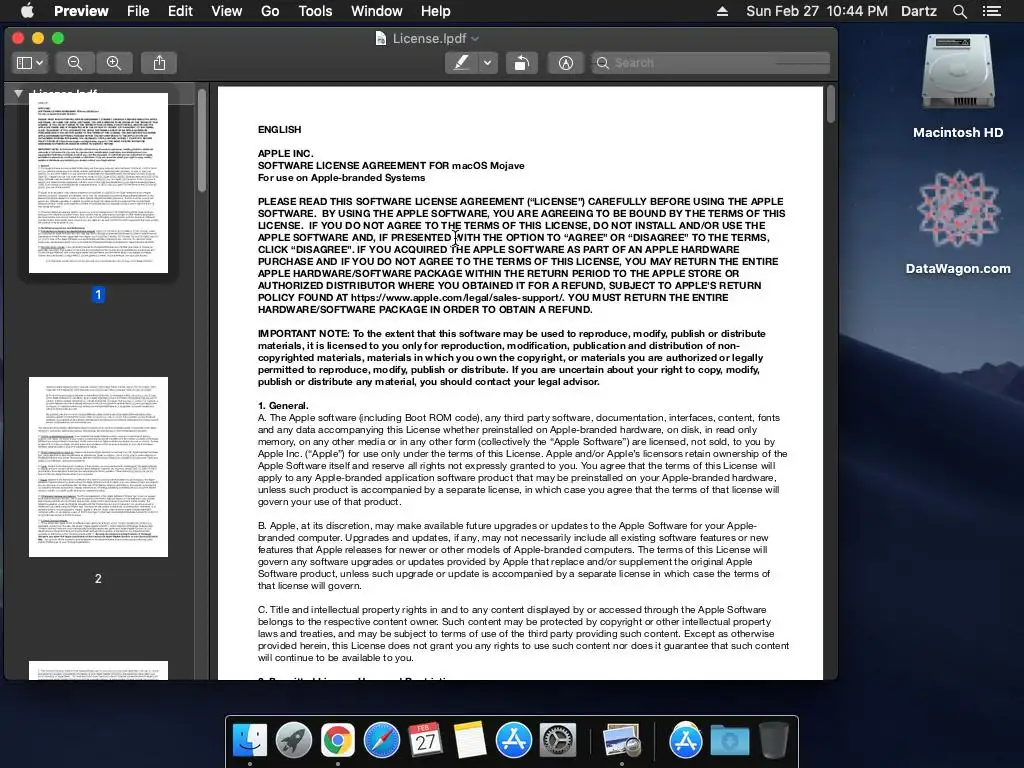Open Safari compass in the Dock
The height and width of the screenshot is (768, 1024).
[x=382, y=740]
